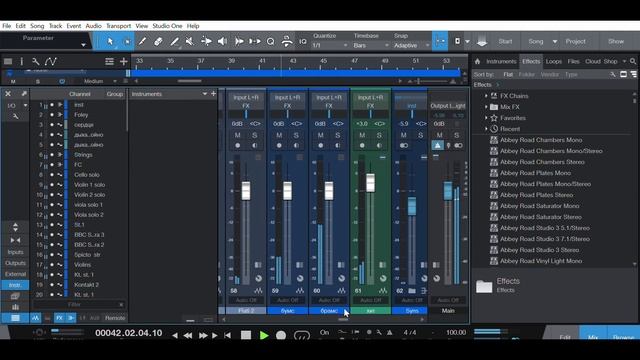
Task: Mute channel 58 in the mixer
Action: coord(238,135)
